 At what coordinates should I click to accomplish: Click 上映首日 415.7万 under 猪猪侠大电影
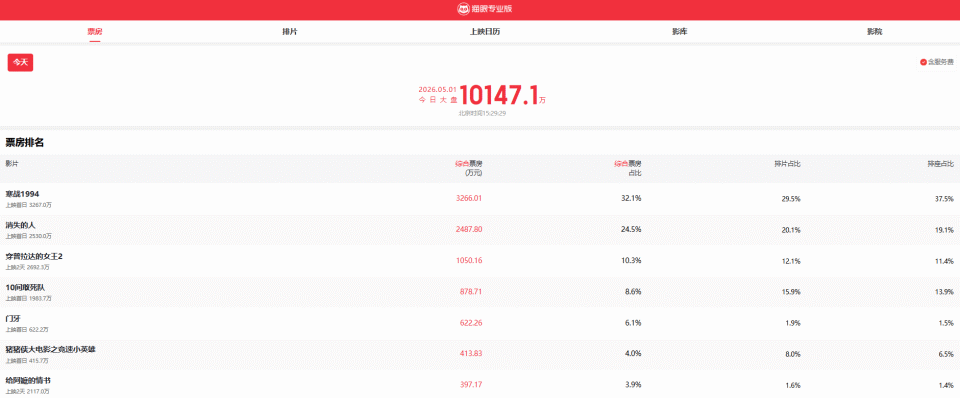[x=28, y=361]
